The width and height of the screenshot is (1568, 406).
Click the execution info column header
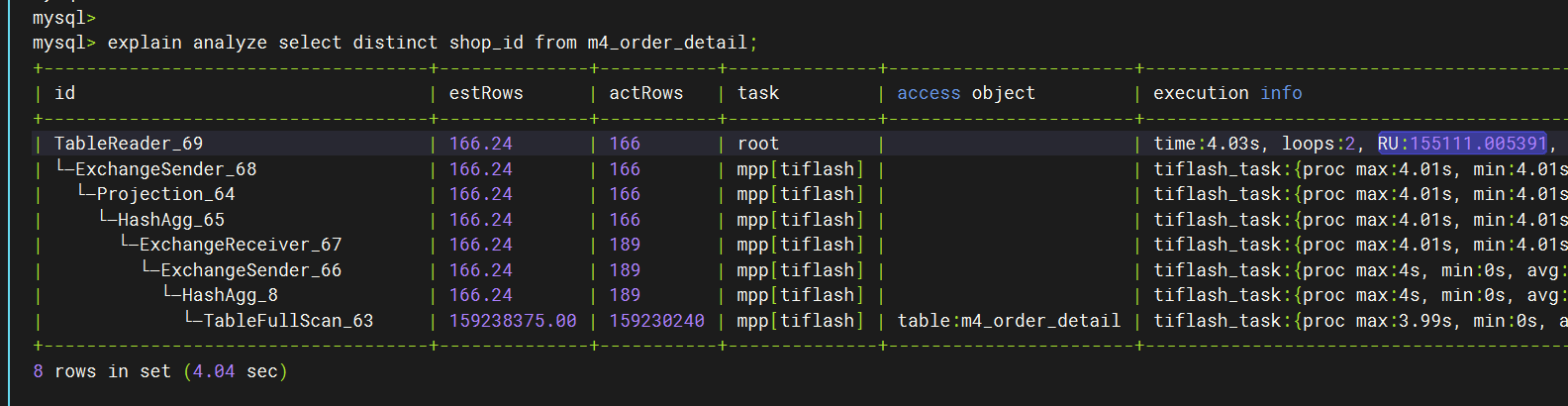[x=1227, y=93]
